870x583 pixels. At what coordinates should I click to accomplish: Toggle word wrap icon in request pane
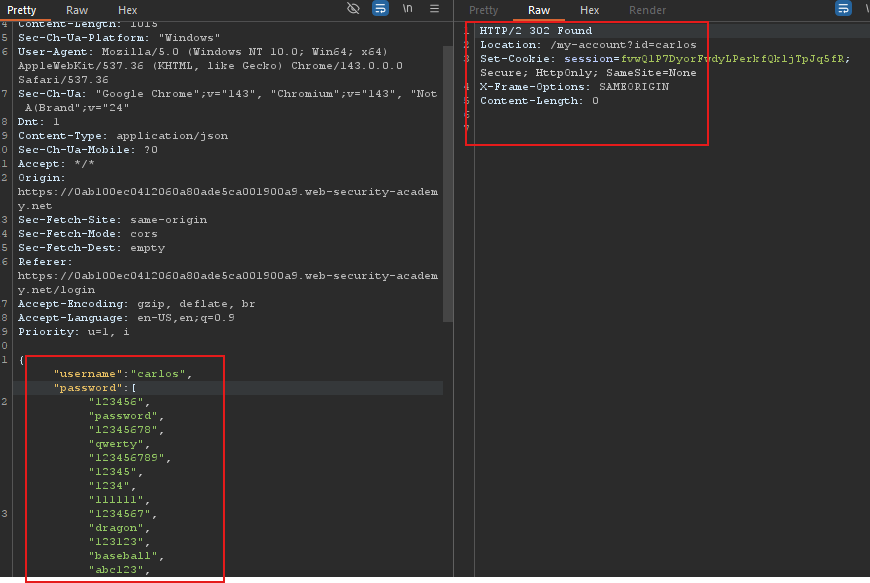tap(380, 8)
